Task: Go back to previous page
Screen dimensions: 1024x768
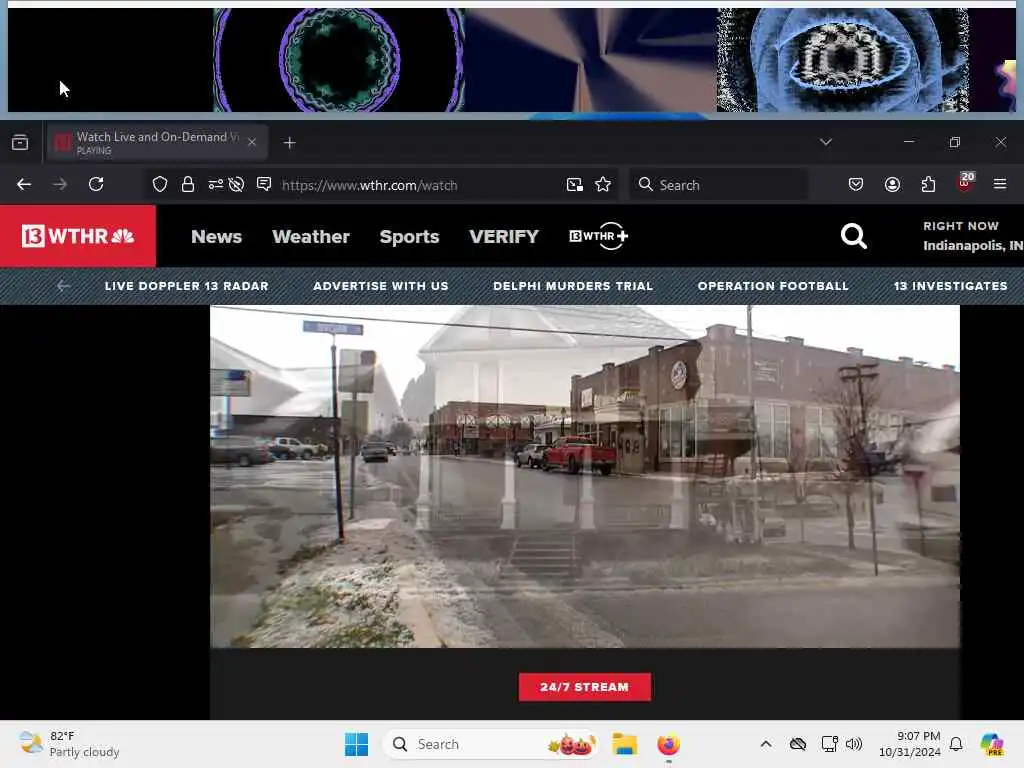Action: (24, 185)
